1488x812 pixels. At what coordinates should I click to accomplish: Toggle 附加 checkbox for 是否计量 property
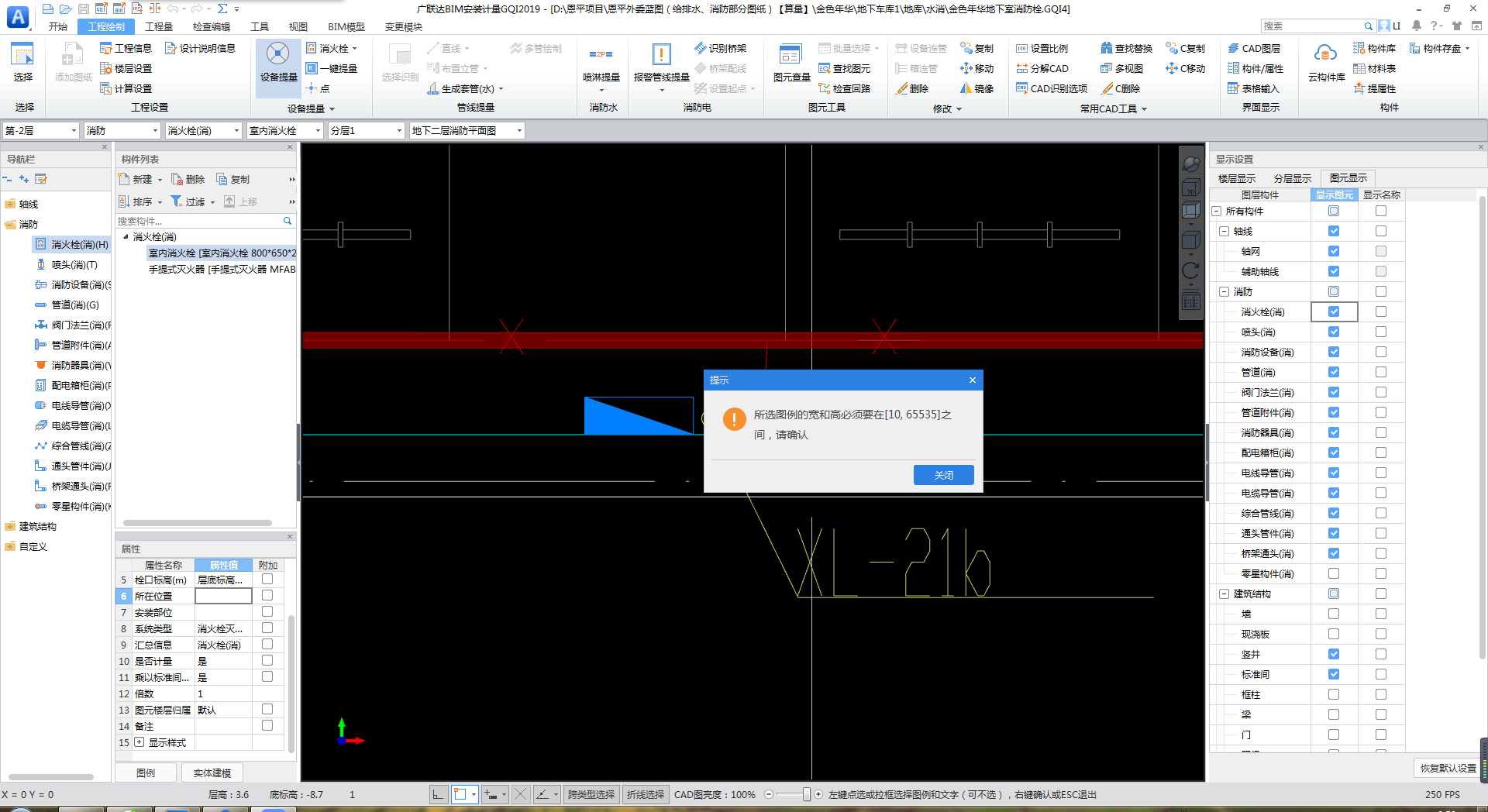click(x=267, y=660)
